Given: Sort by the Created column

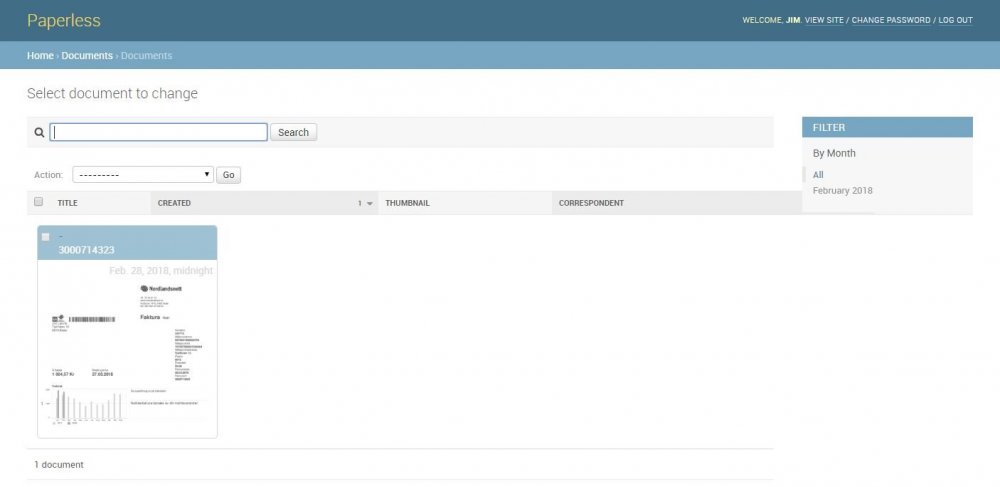Looking at the screenshot, I should click(174, 203).
